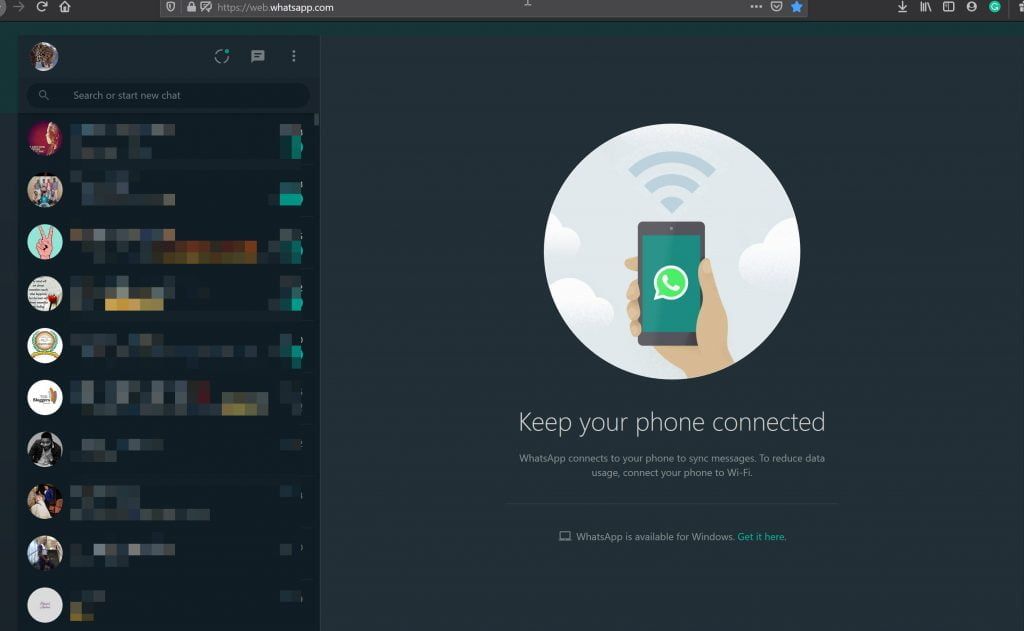Click the 'Get it here' link
This screenshot has height=631, width=1024.
coord(761,537)
